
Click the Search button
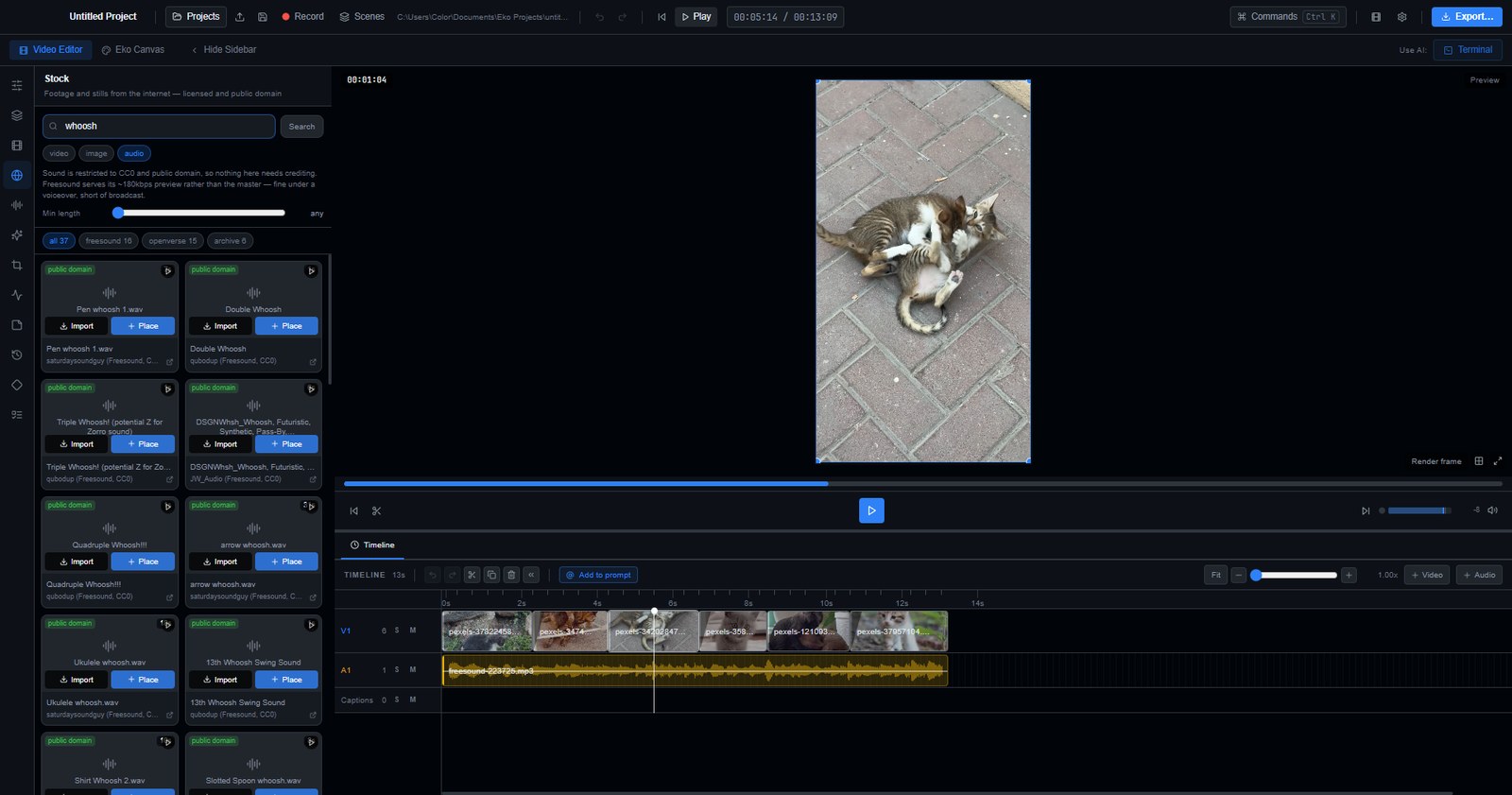(302, 127)
